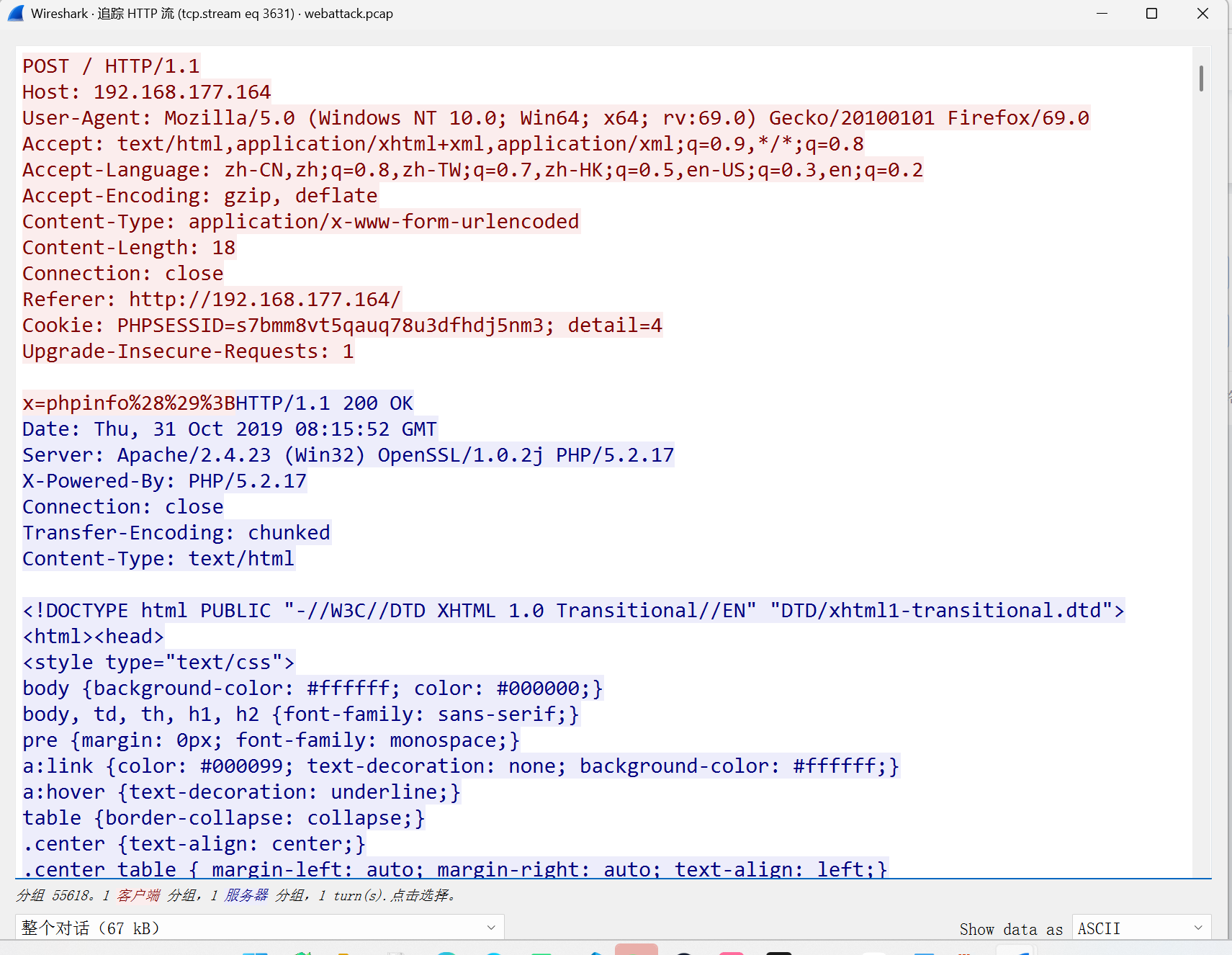Click the vertical scrollbar thumb of the stream view

(1201, 79)
